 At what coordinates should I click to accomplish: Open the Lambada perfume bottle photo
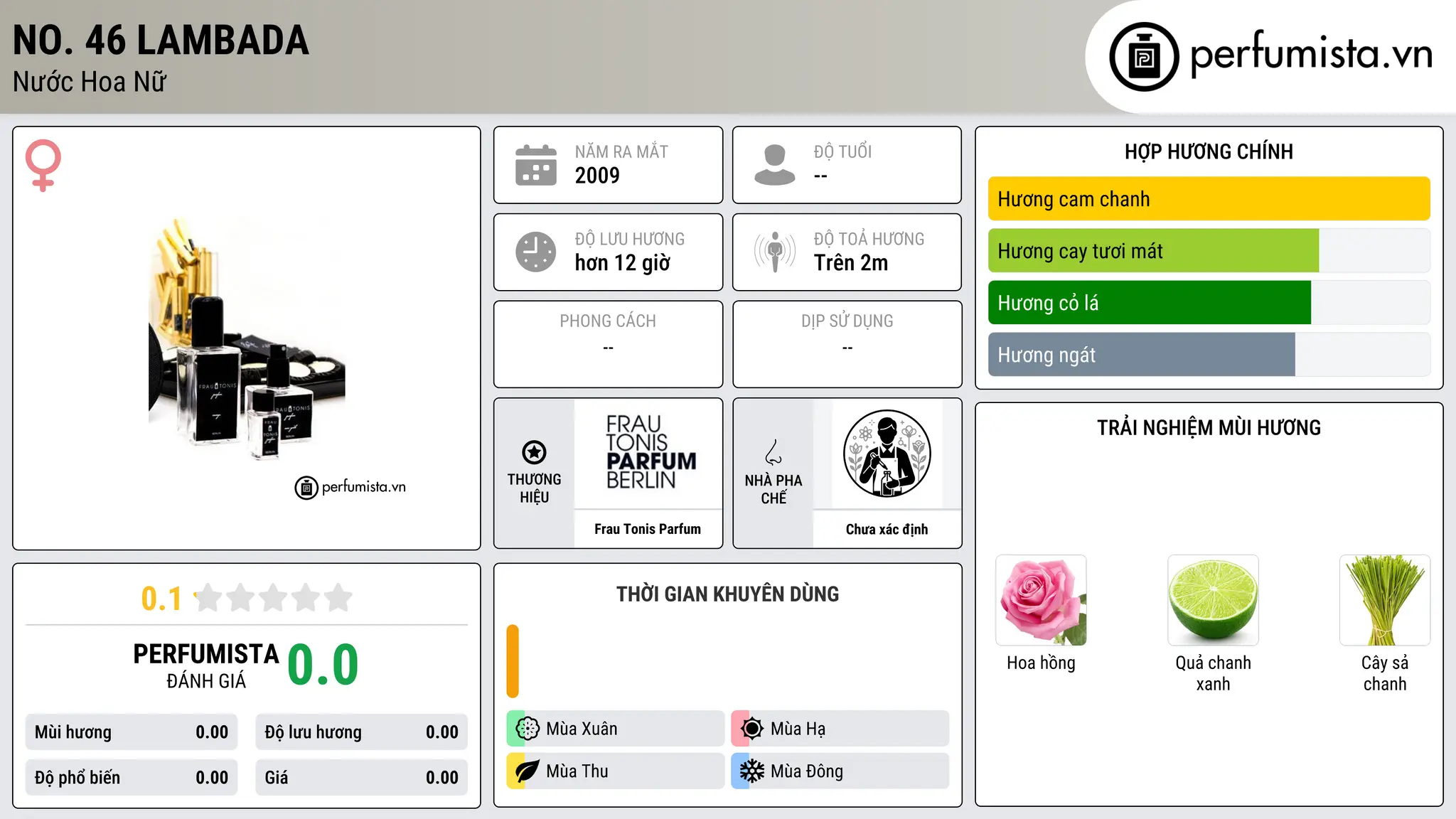point(247,338)
